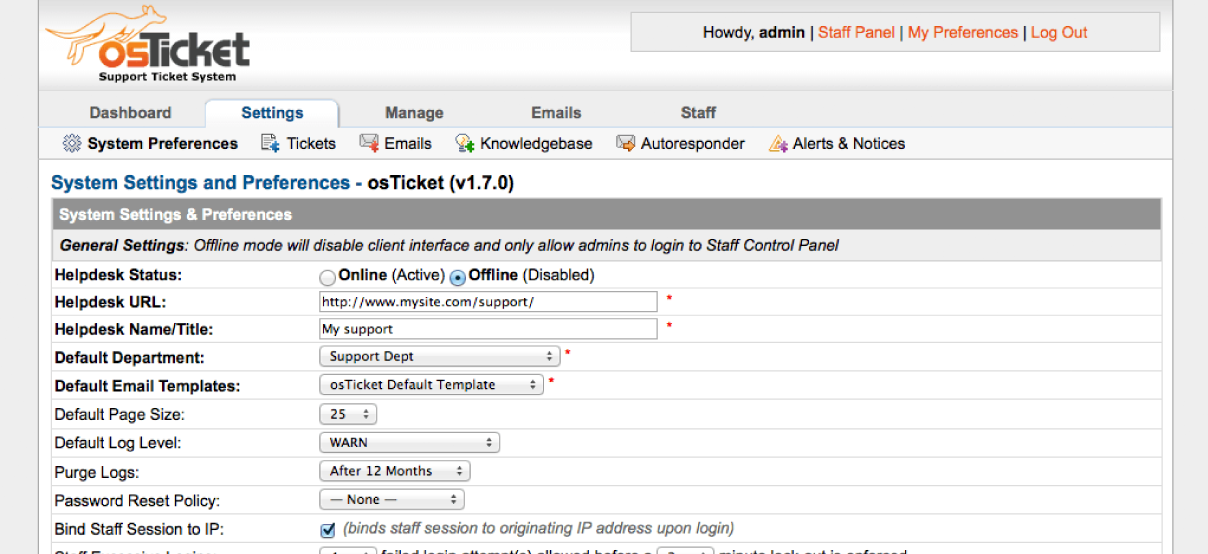This screenshot has height=554, width=1208.
Task: Go to the Staff Panel link
Action: [x=856, y=33]
